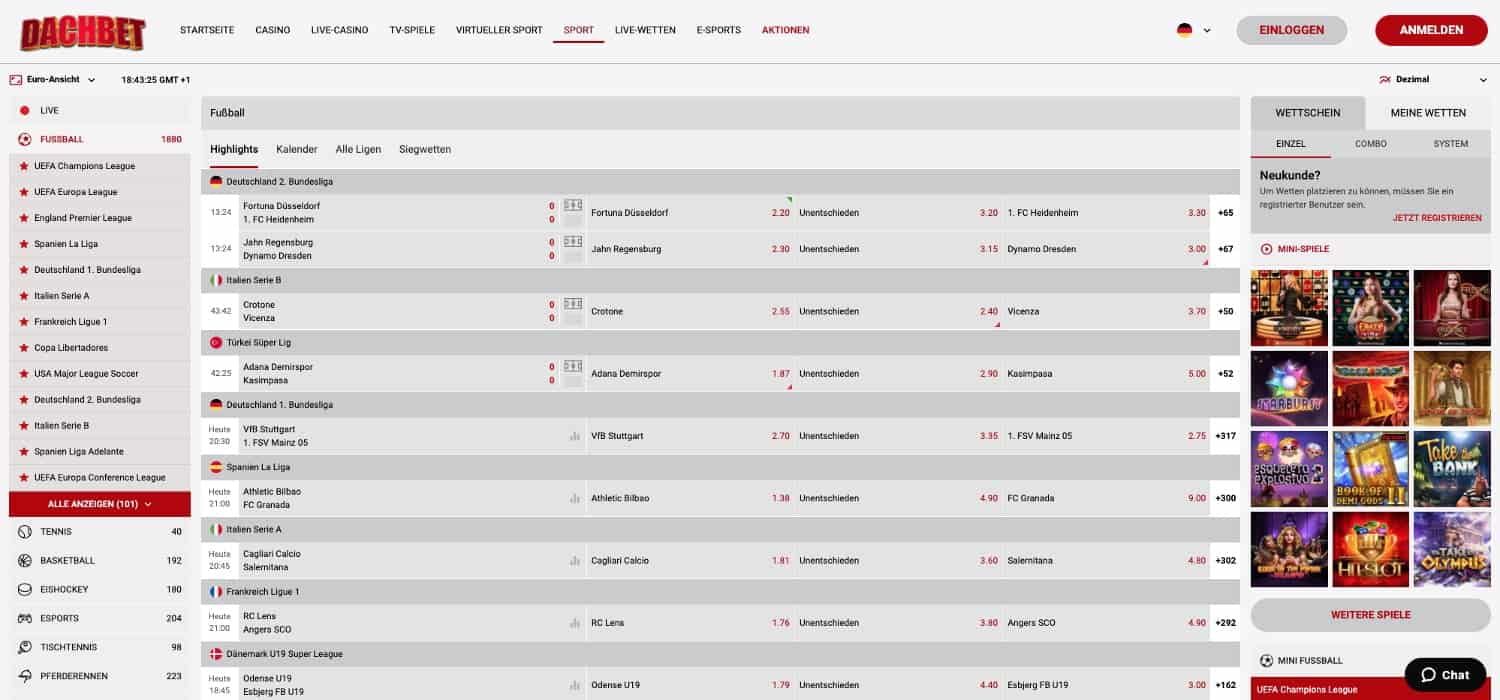The width and height of the screenshot is (1500, 700).
Task: Switch to Meine Wetten tab
Action: [x=1427, y=113]
